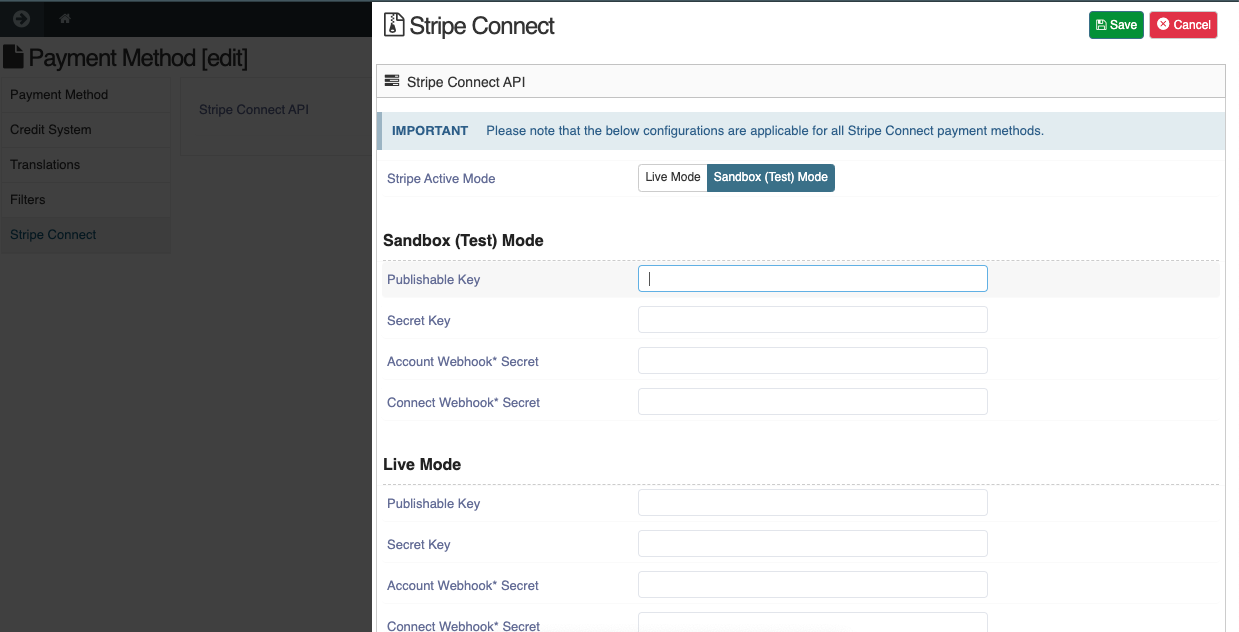Image resolution: width=1239 pixels, height=632 pixels.
Task: Focus Live Mode Connect Webhook Secret field
Action: [x=813, y=623]
